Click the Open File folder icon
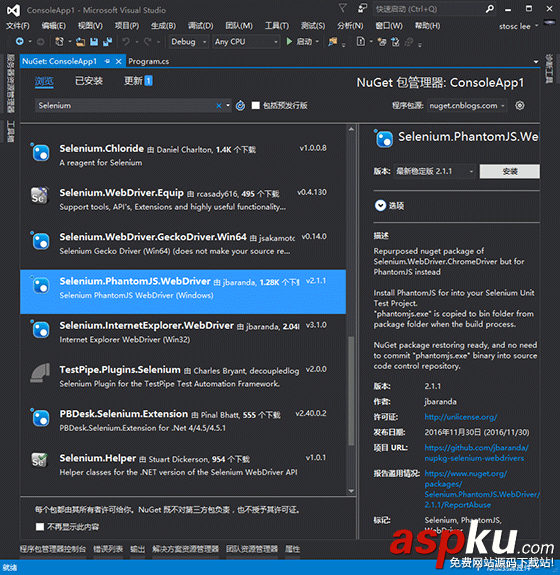560x575 pixels. point(80,42)
